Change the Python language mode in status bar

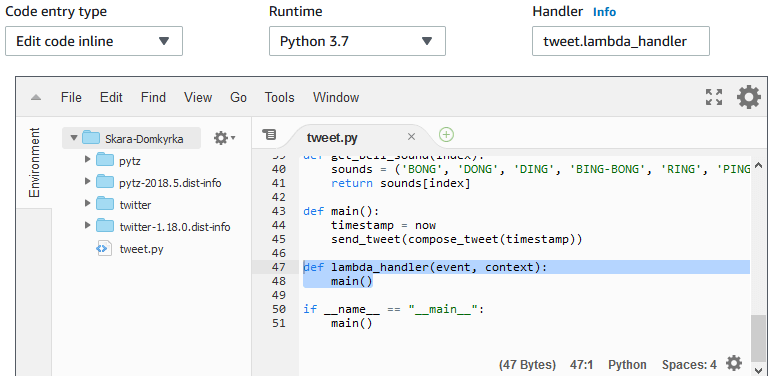[627, 365]
